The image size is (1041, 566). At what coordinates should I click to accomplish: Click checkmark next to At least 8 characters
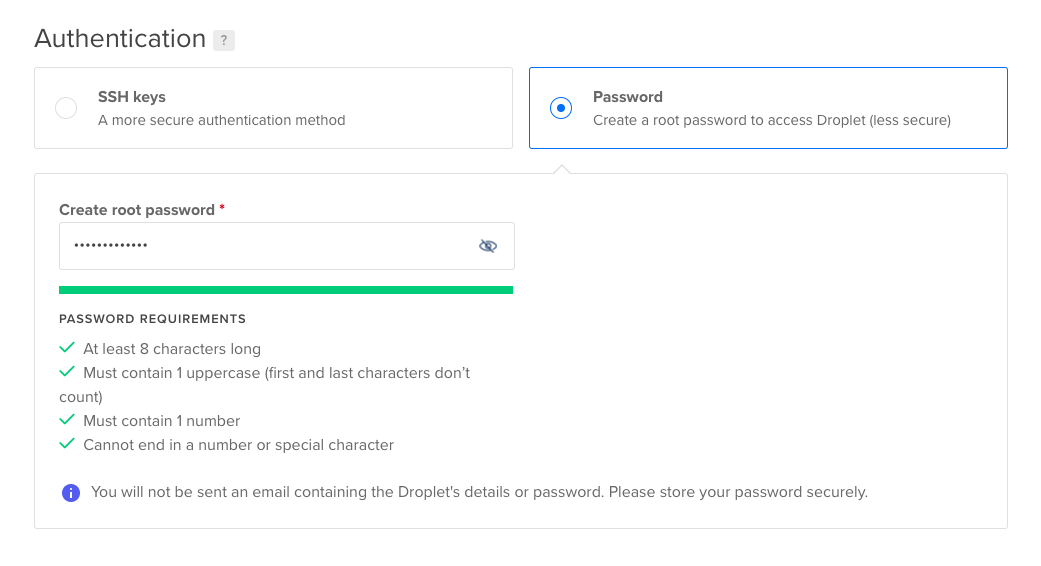[x=67, y=348]
